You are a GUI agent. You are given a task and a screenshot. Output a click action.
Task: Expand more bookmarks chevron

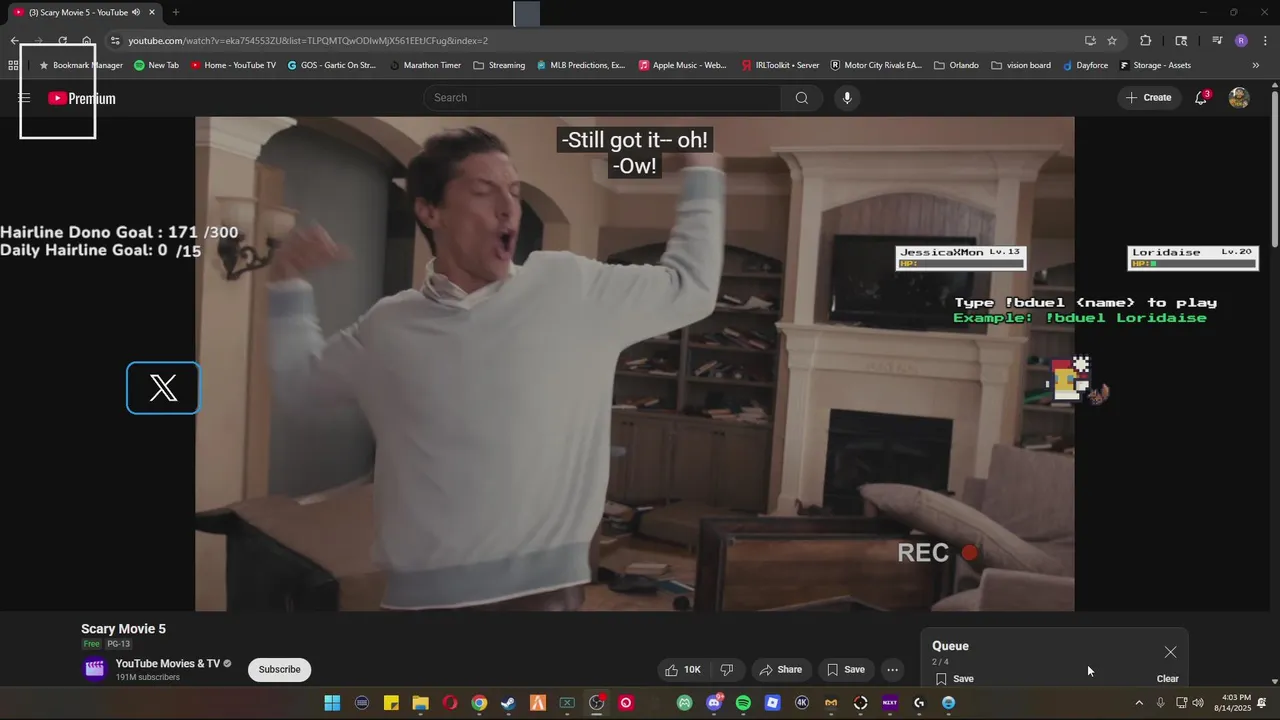(1256, 65)
